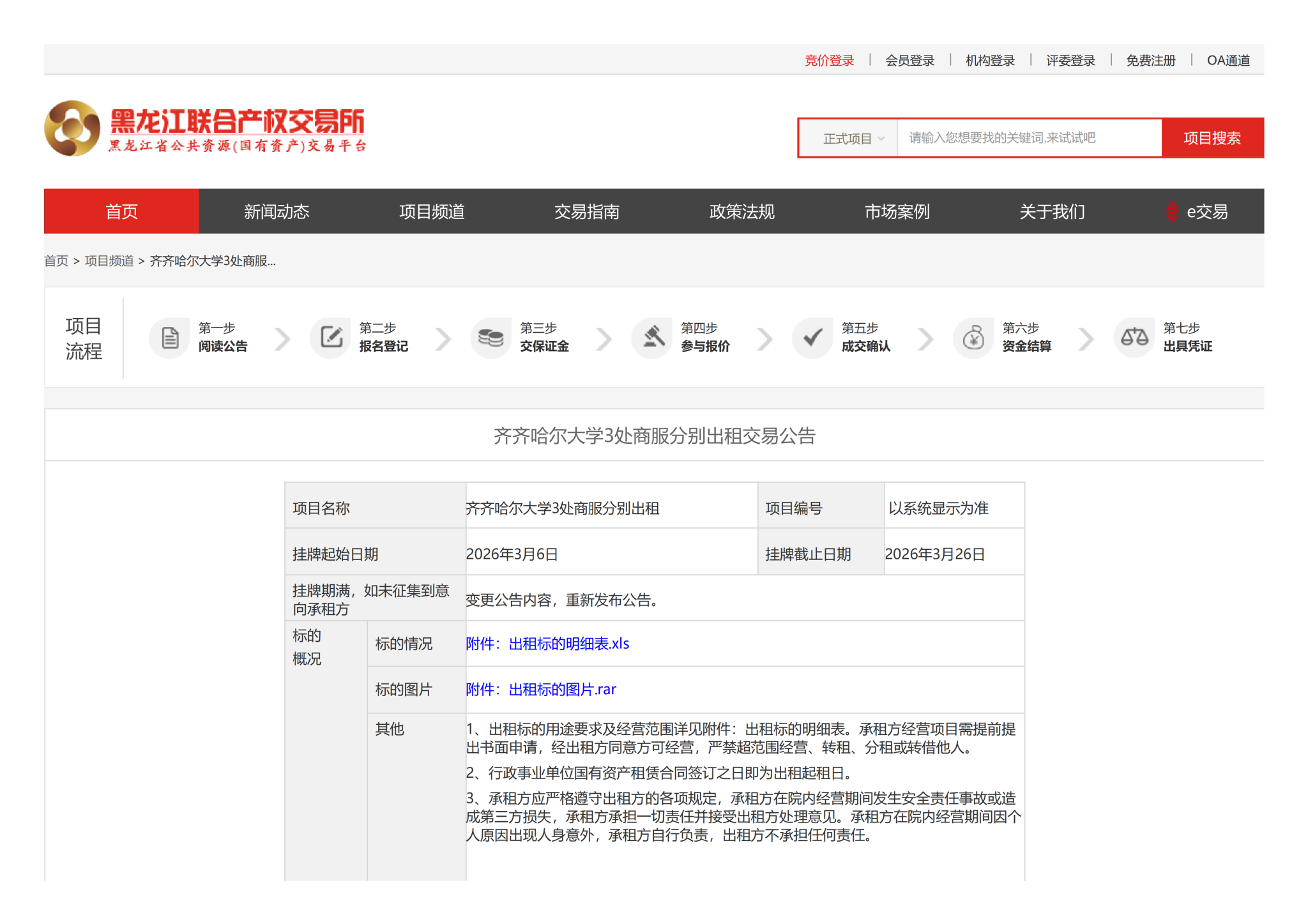Click the 免费注册 link
Viewport: 1308px width, 924px height.
(1150, 61)
